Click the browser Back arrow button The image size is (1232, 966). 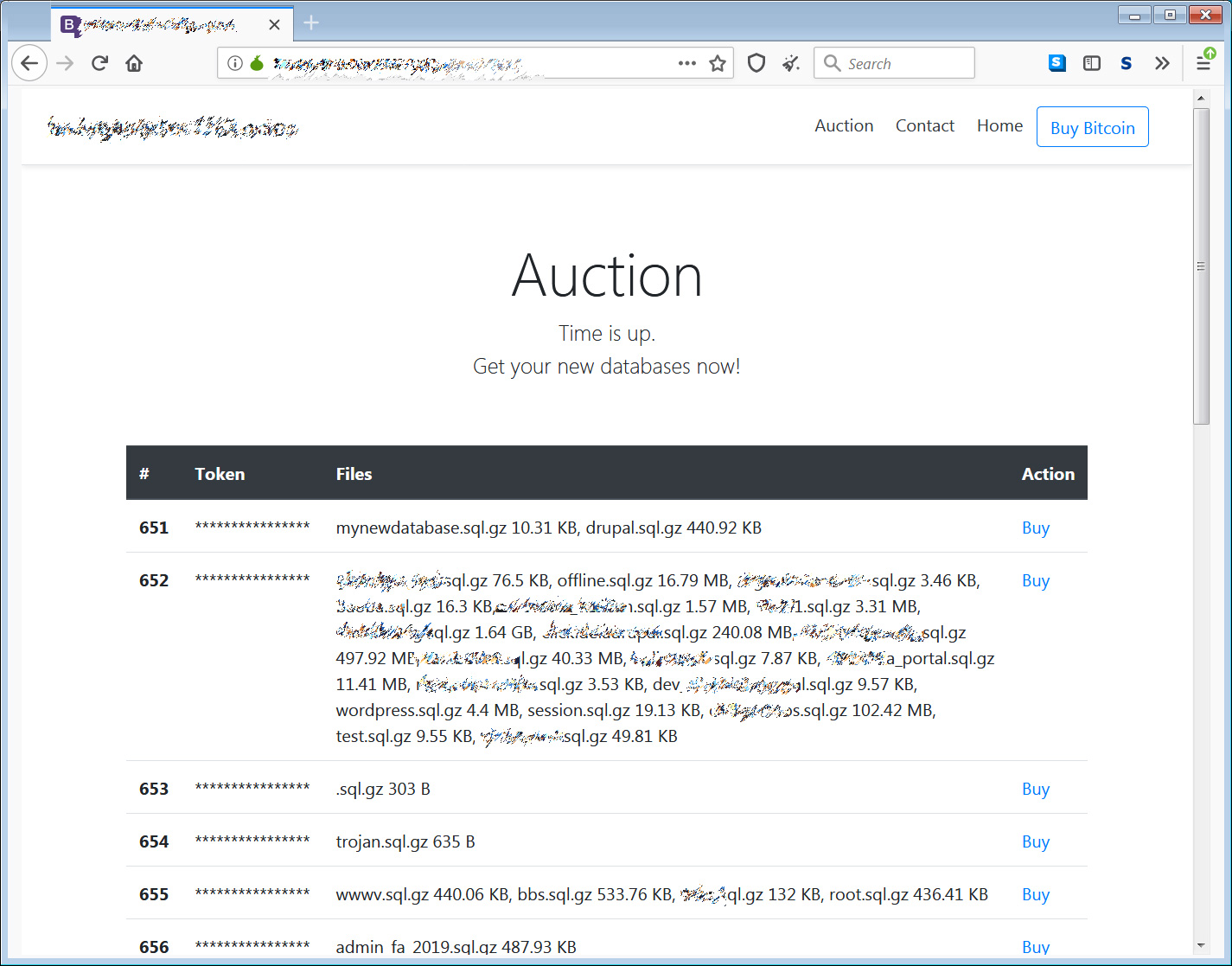click(29, 63)
